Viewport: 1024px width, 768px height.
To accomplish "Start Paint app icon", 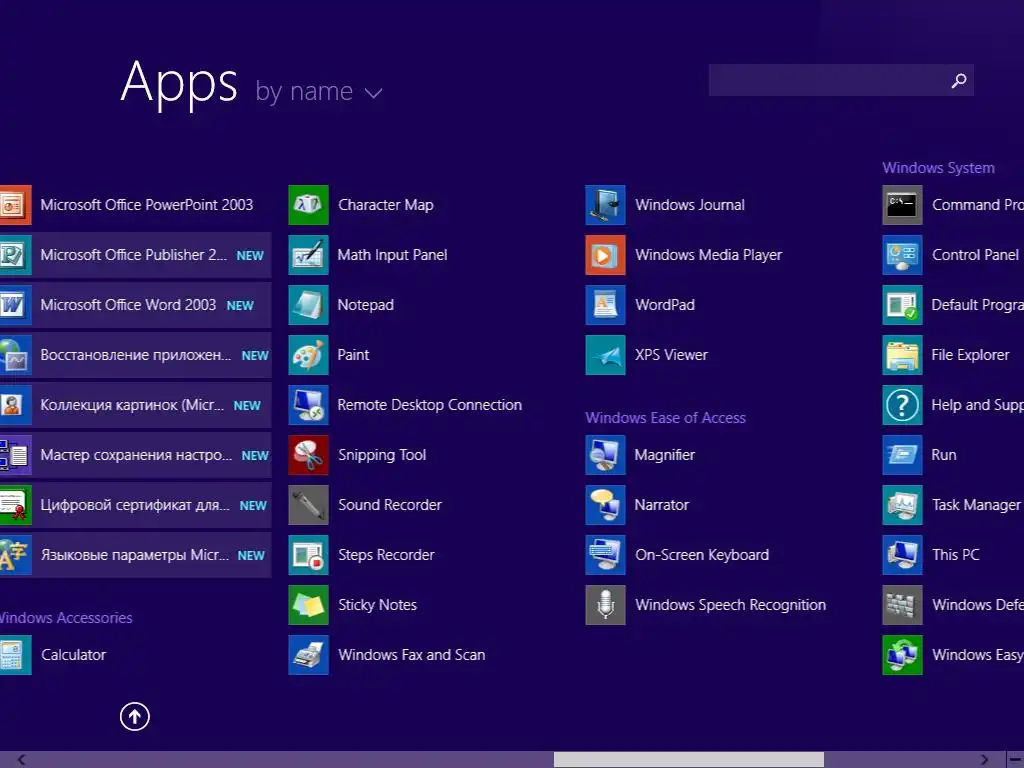I will (x=308, y=355).
